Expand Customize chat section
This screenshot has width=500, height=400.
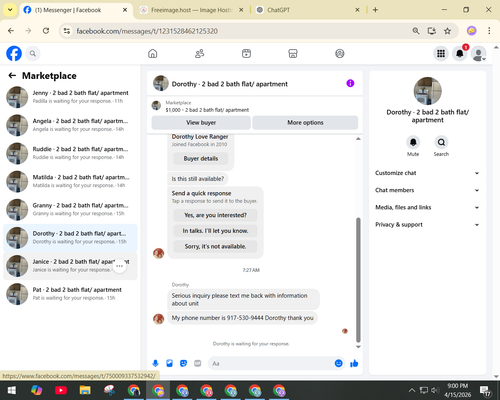427,173
